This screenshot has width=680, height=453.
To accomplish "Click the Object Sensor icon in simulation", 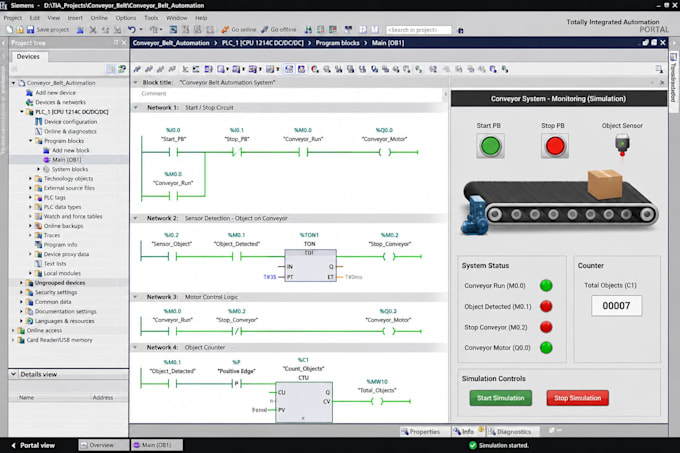I will click(x=622, y=145).
